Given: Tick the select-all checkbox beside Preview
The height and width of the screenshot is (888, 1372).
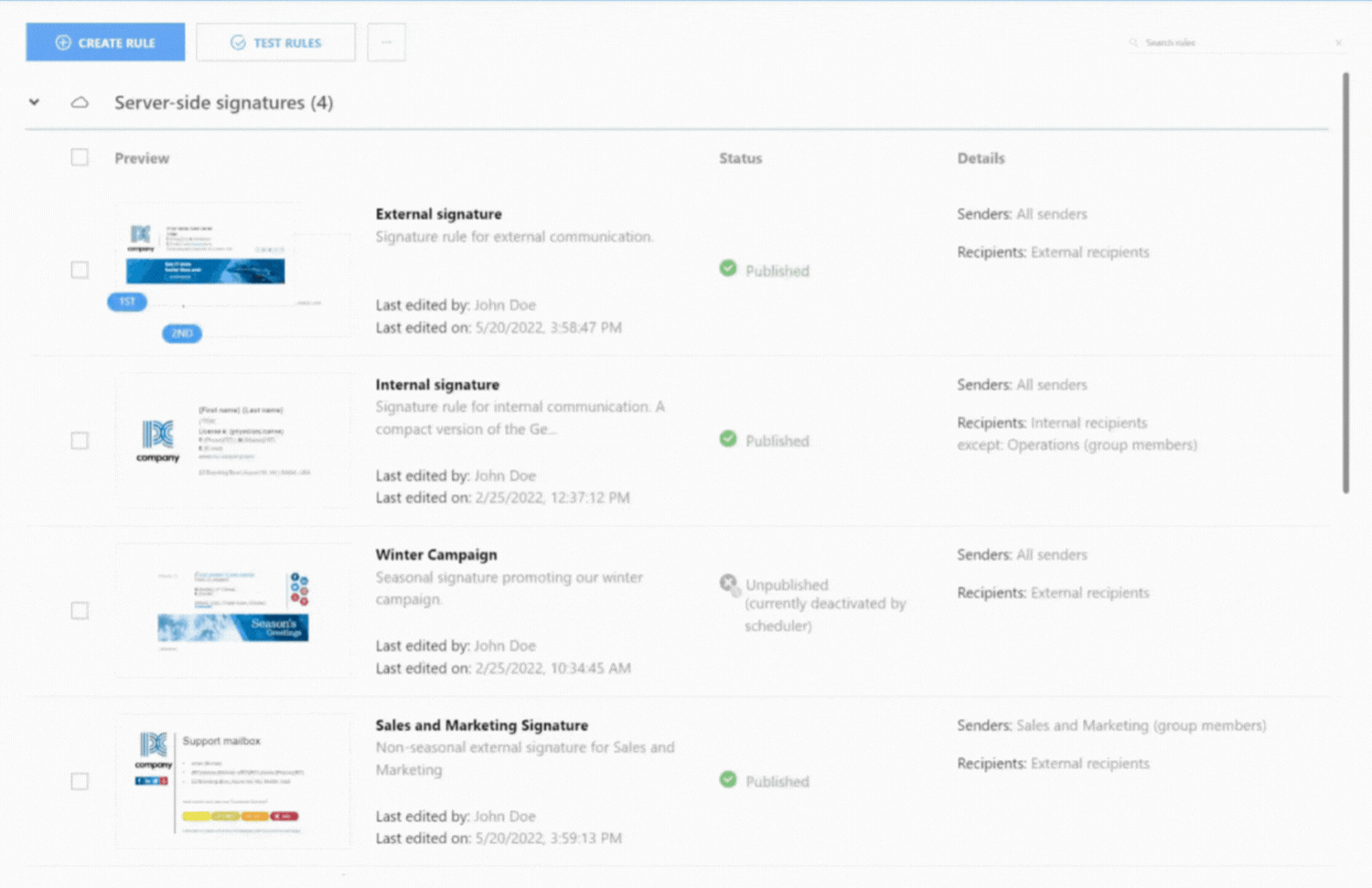Looking at the screenshot, I should coord(80,157).
